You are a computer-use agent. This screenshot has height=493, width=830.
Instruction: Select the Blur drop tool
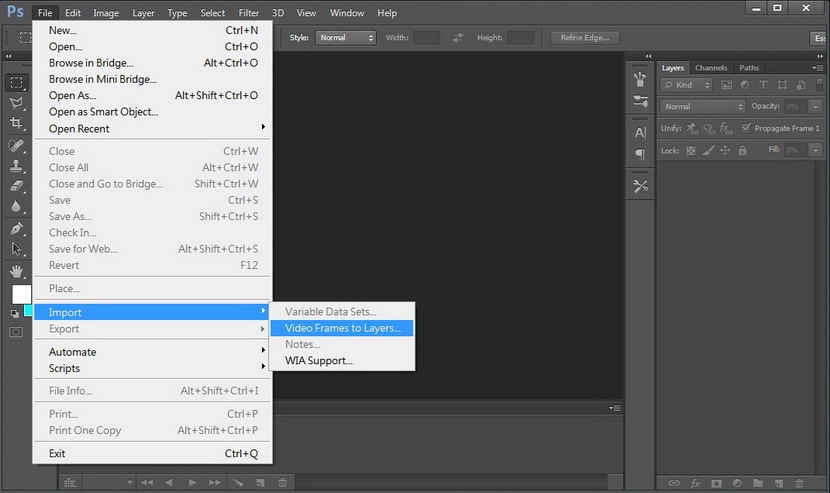tap(16, 207)
